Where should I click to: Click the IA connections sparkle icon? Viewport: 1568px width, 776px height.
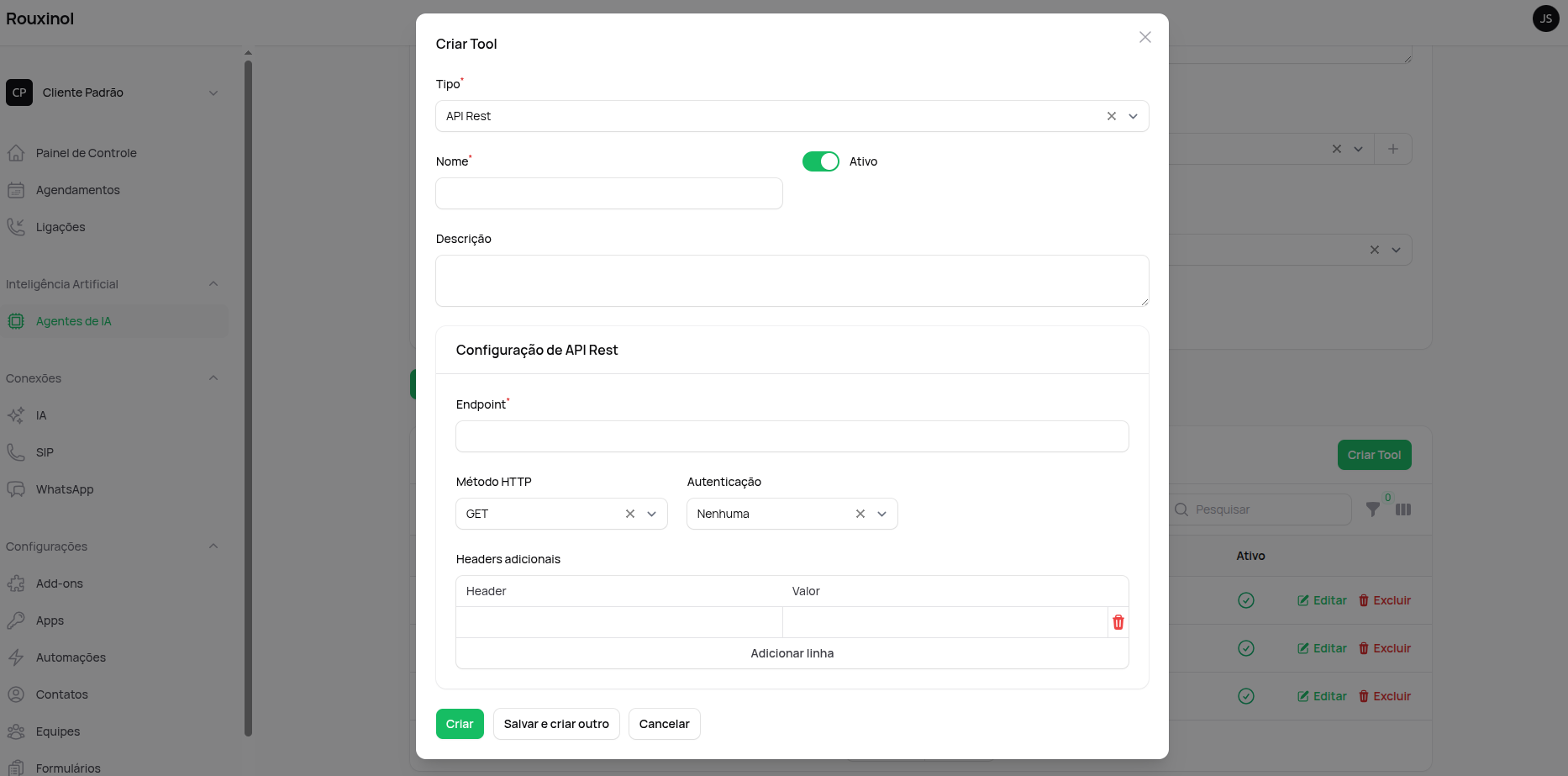point(16,415)
